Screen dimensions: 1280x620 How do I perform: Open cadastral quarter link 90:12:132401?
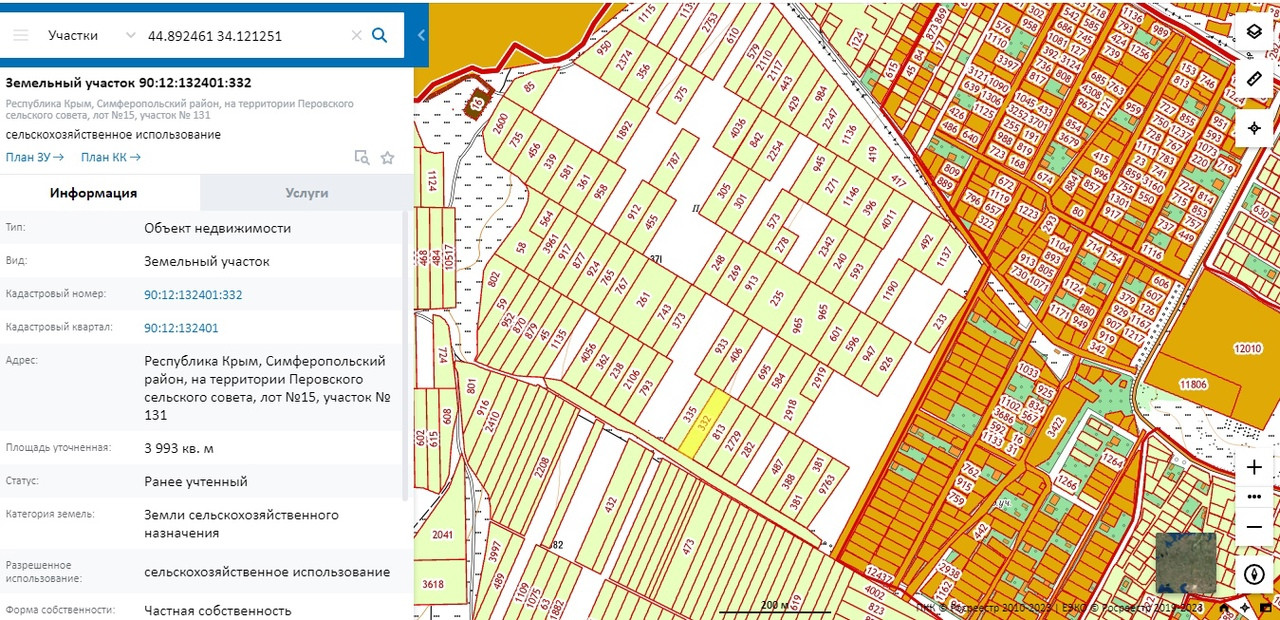(x=181, y=328)
